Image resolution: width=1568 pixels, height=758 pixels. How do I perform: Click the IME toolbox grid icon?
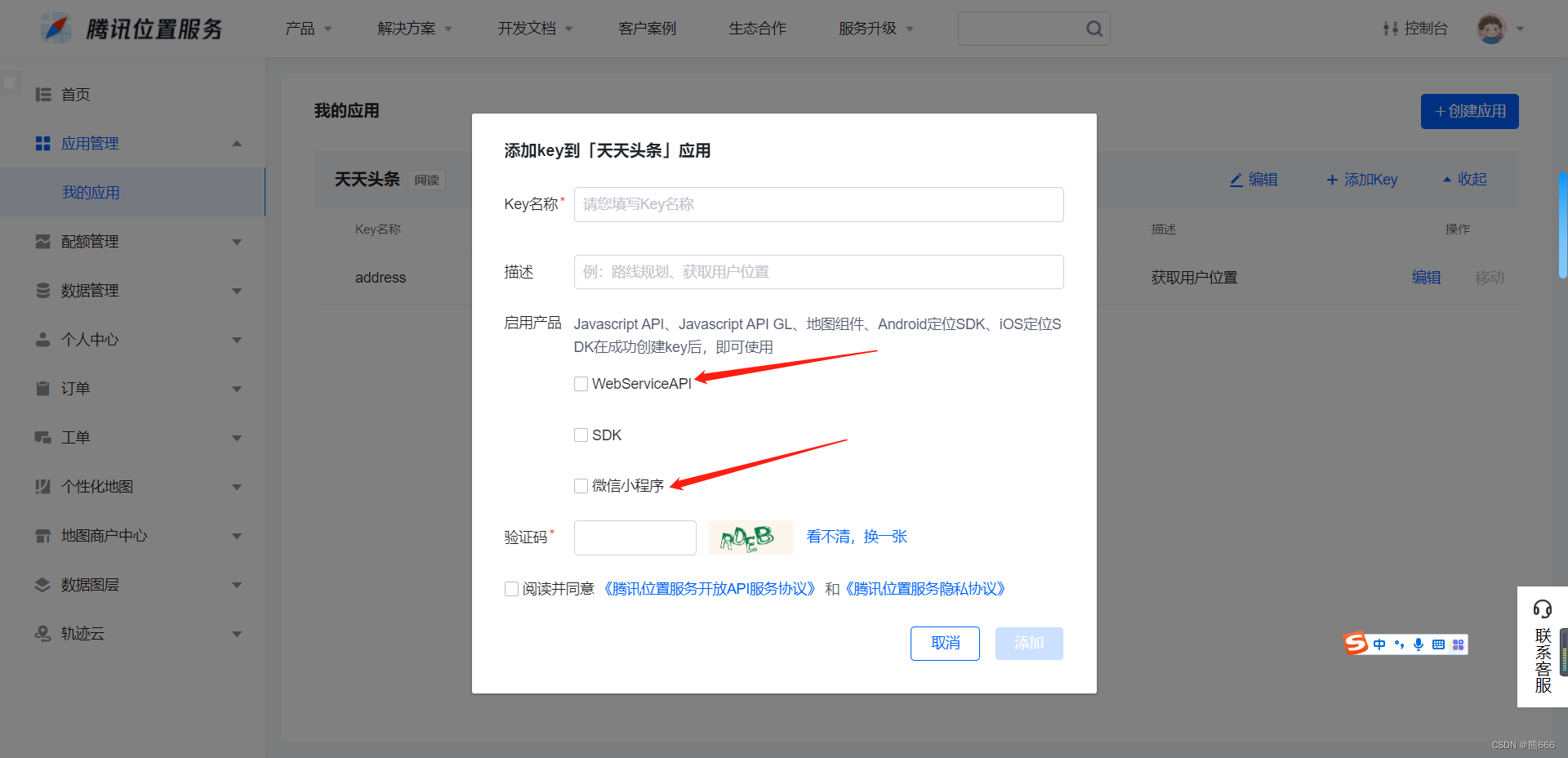[x=1458, y=644]
